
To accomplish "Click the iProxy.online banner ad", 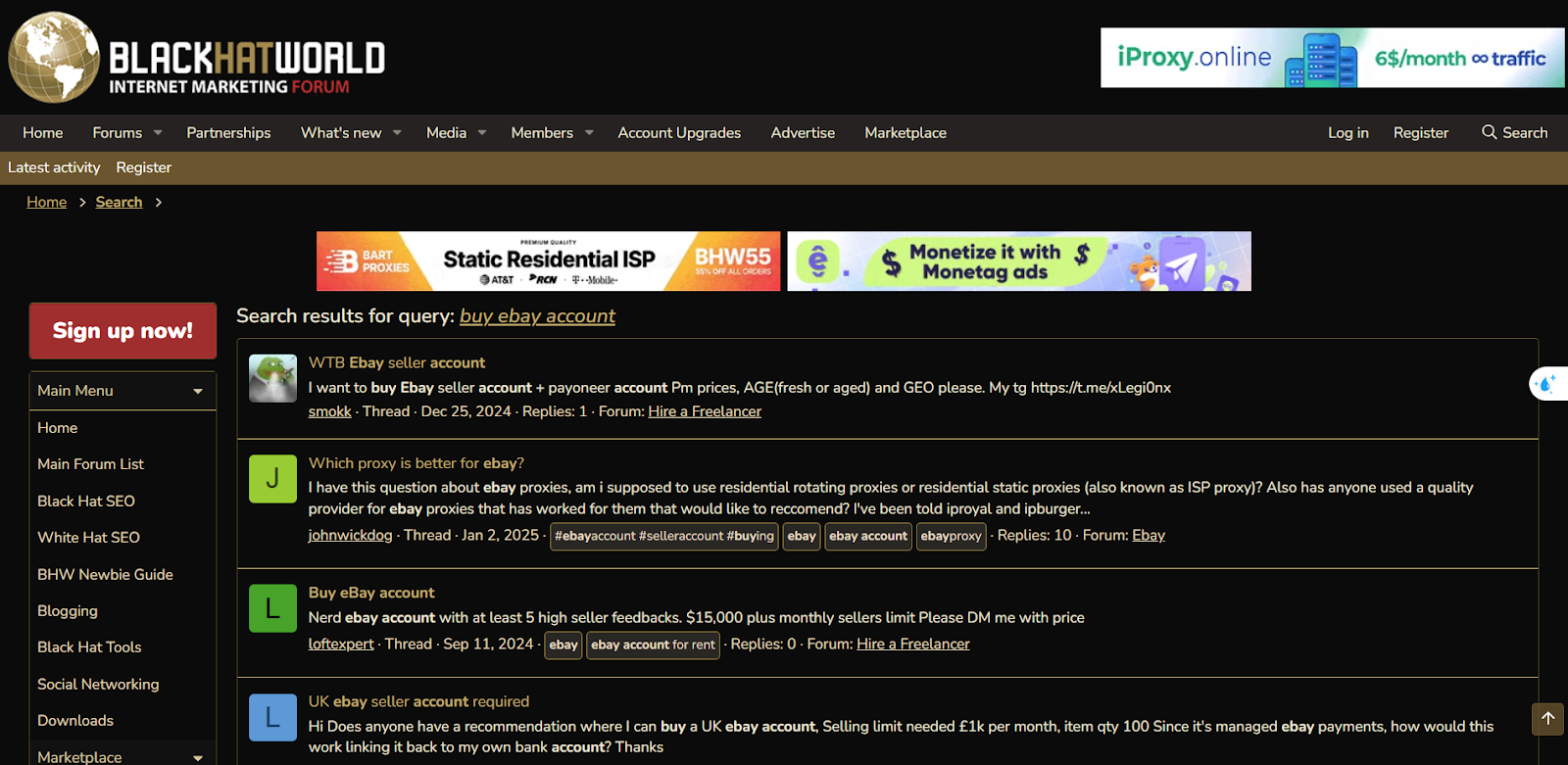I will 1333,58.
